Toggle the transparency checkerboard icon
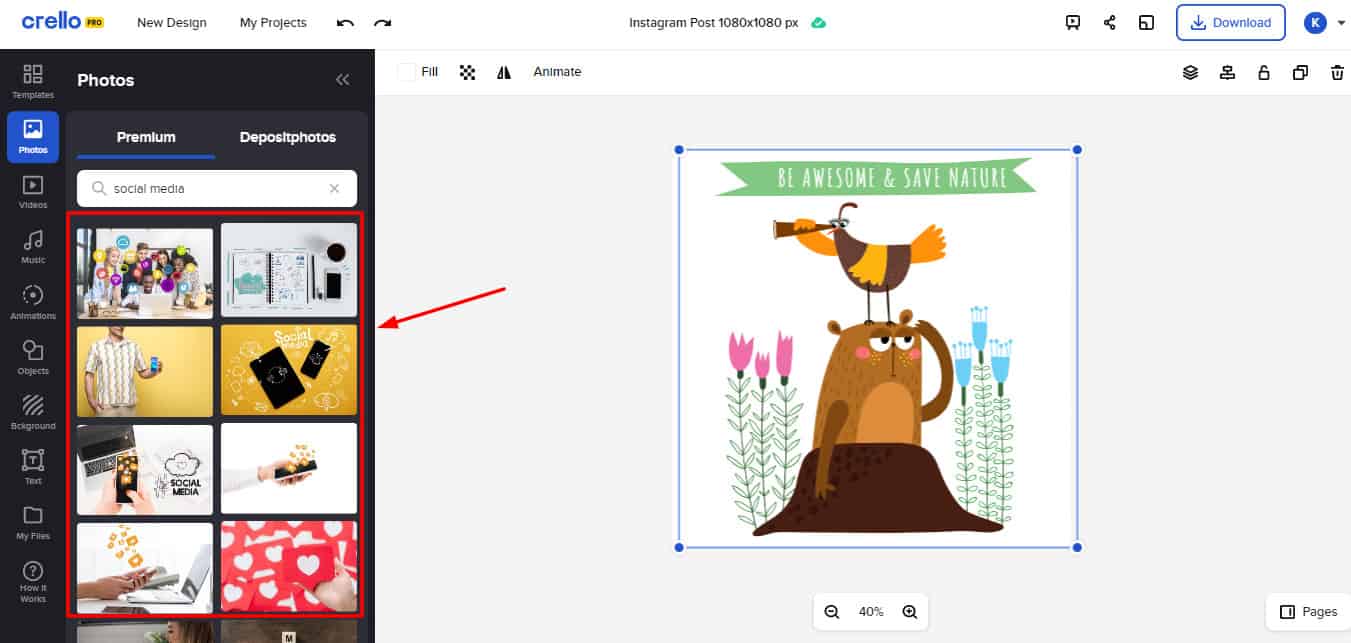 467,72
